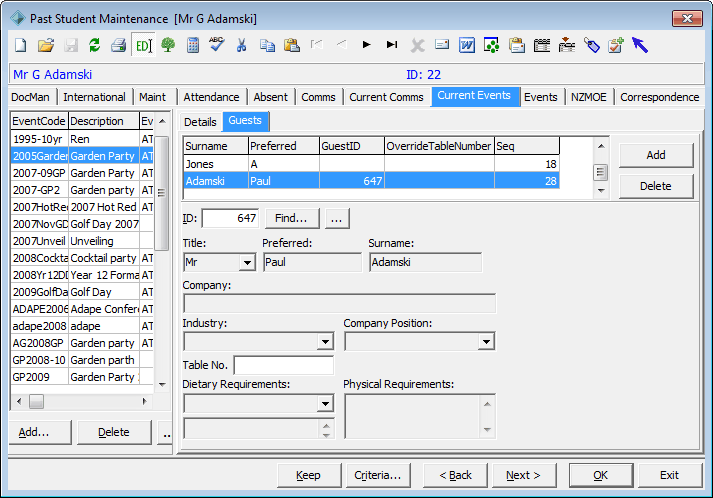Jump to the last record arrow icon
Screen dimensions: 713x498
(x=392, y=45)
